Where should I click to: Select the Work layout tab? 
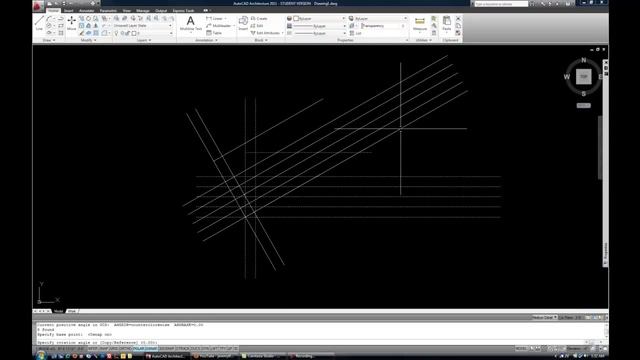72,311
